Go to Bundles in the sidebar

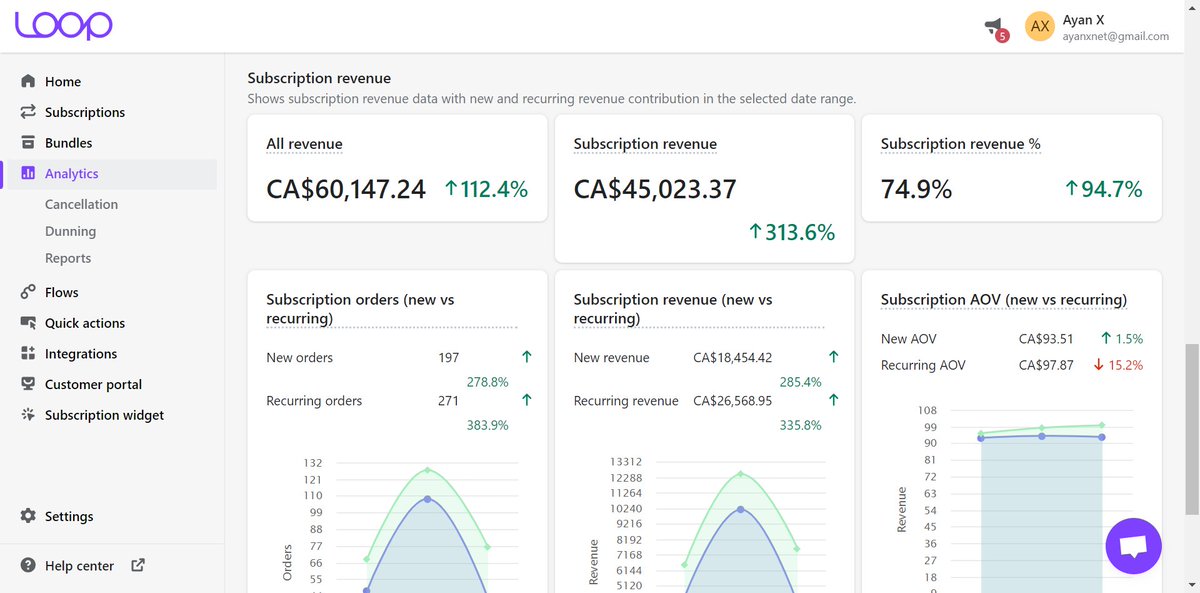pyautogui.click(x=68, y=143)
